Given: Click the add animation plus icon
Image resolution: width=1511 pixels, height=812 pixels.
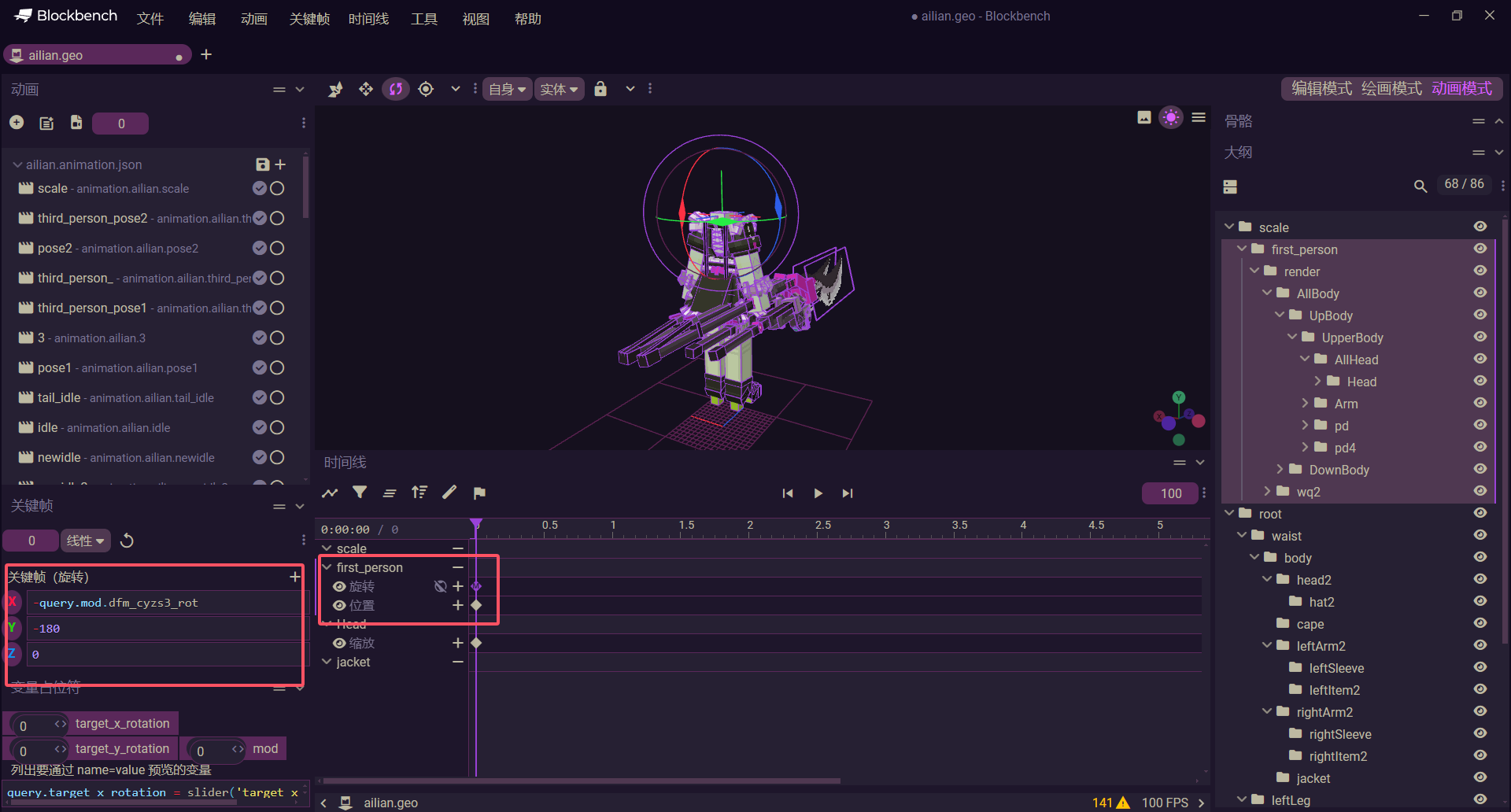Looking at the screenshot, I should [17, 123].
